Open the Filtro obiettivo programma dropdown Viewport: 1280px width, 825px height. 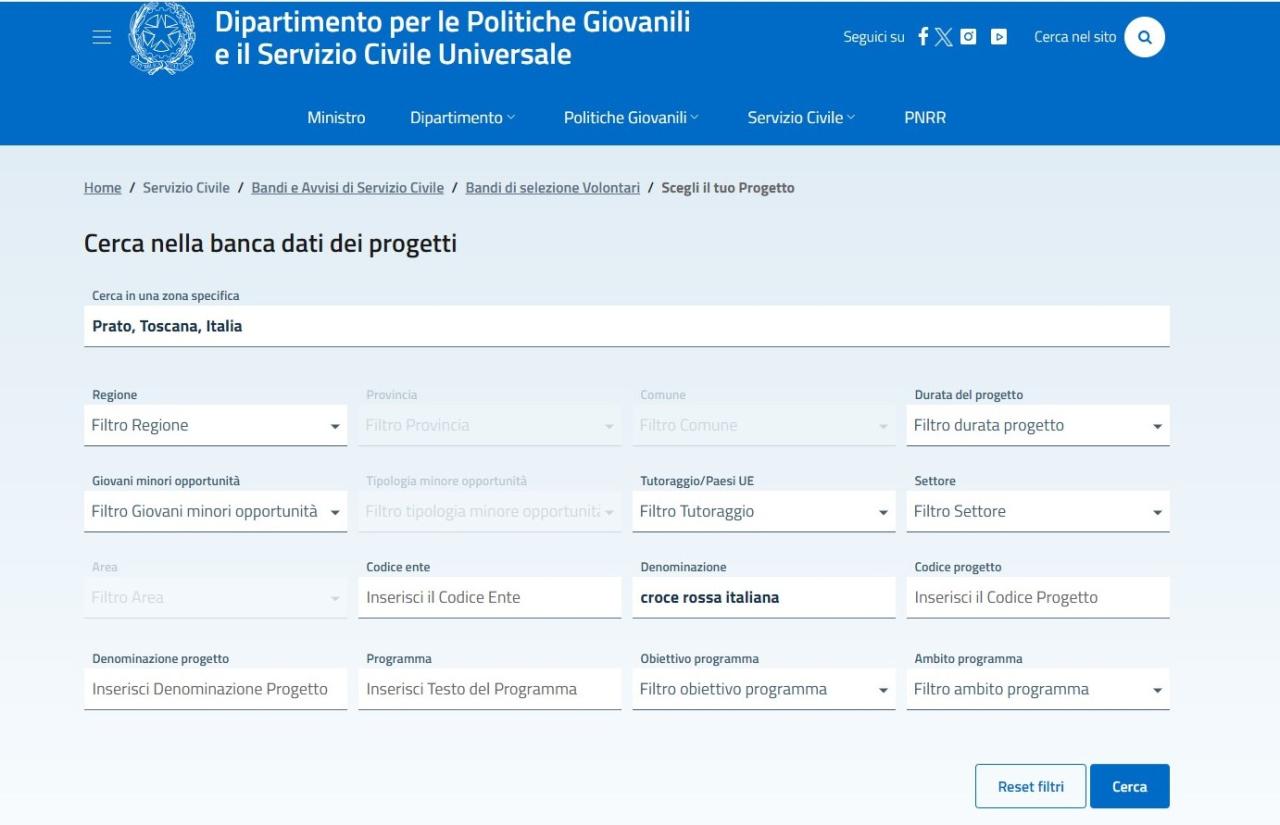[764, 690]
